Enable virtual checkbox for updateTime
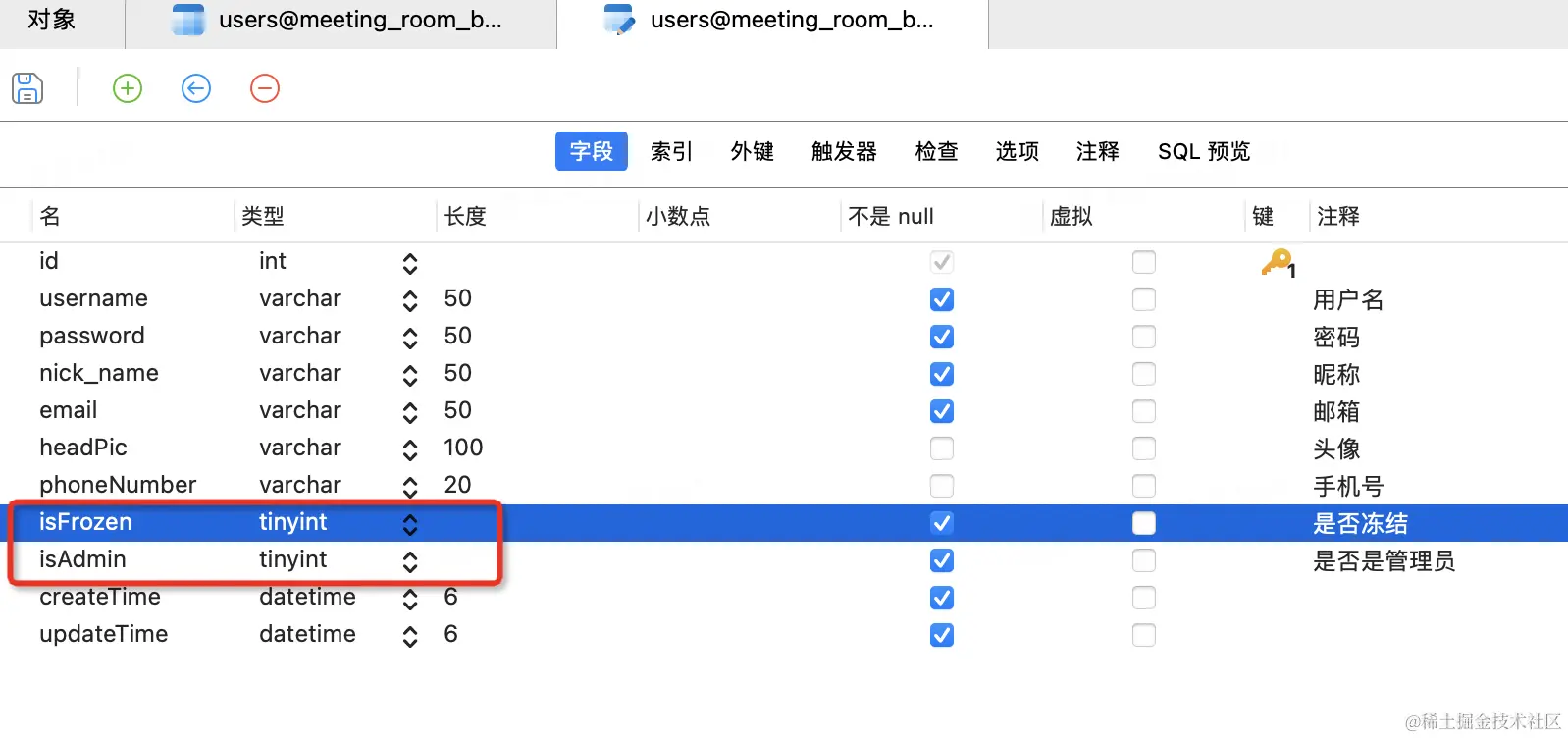Image resolution: width=1568 pixels, height=738 pixels. [x=1144, y=635]
